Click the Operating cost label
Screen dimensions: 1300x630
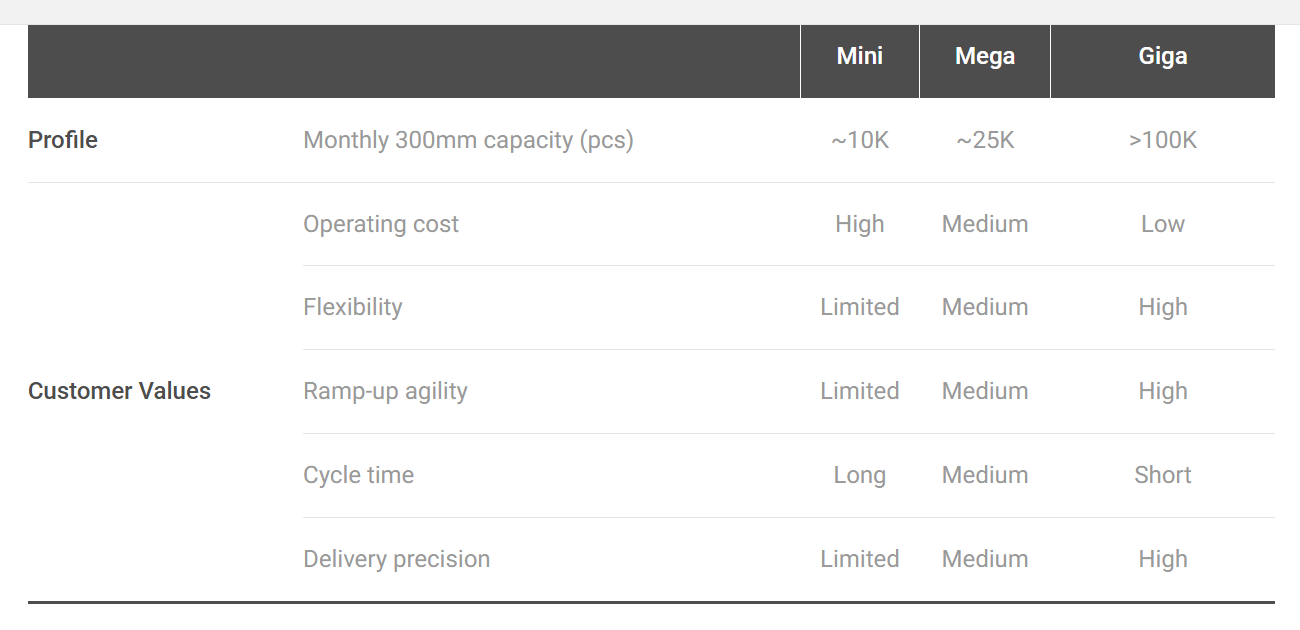pos(381,224)
